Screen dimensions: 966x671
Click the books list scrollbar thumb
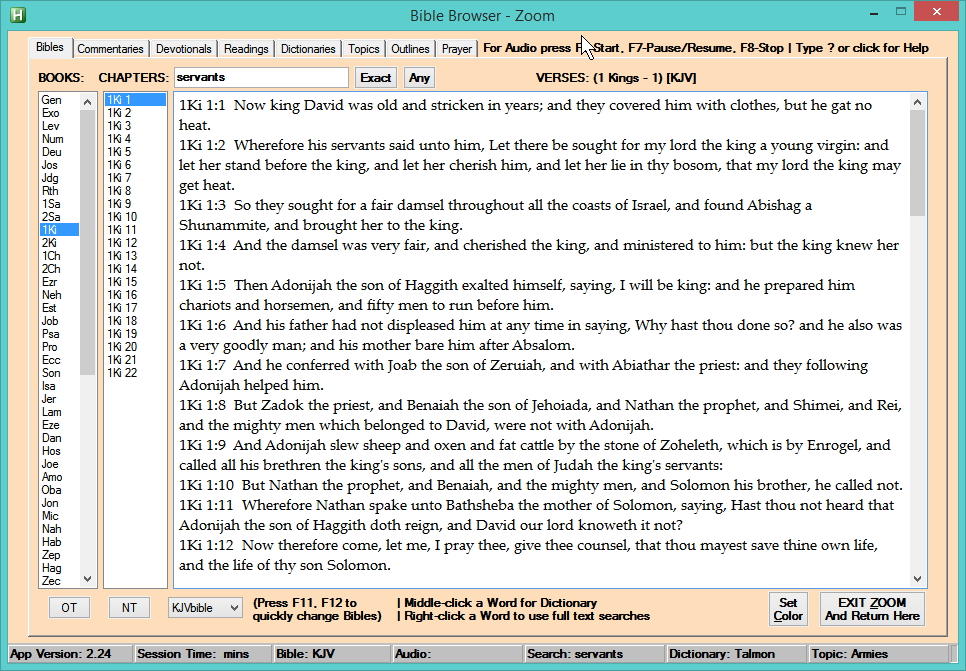(x=87, y=242)
